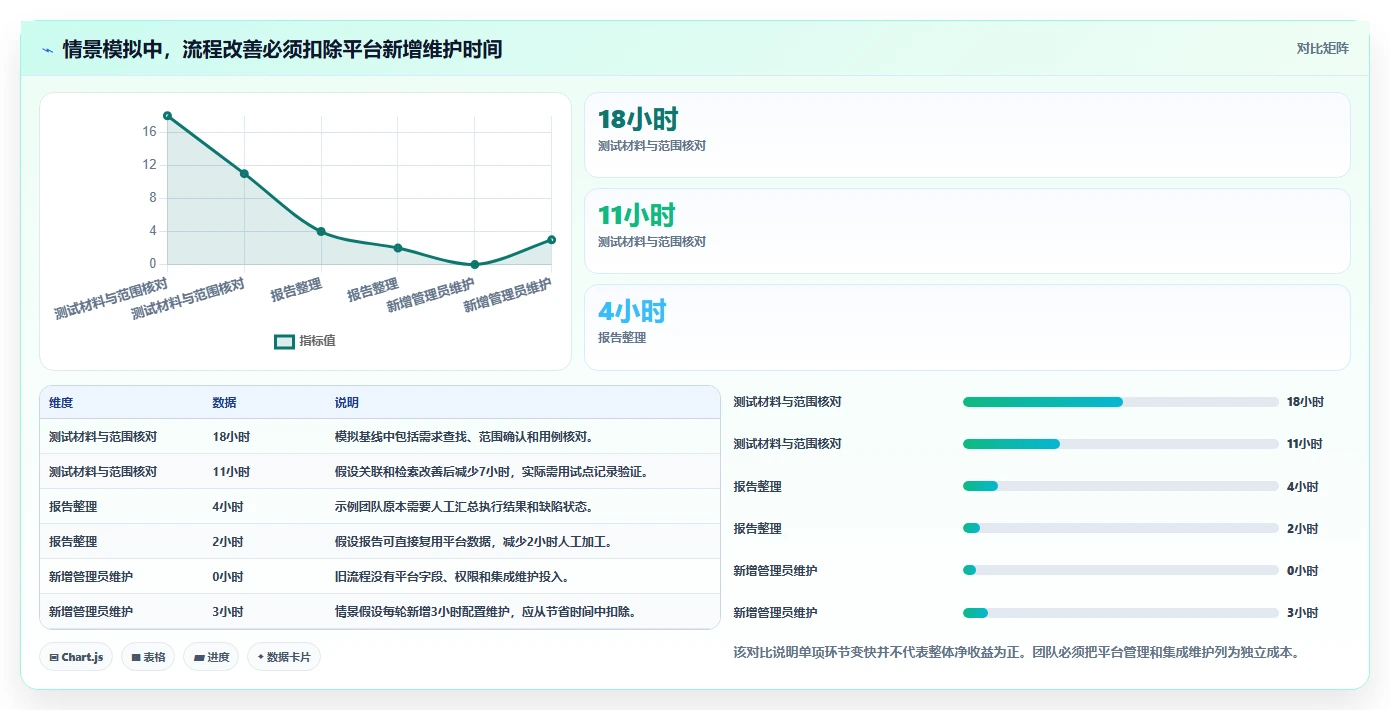
Task: Click the 报告整理 cell in the 4小时 table row
Action: (73, 507)
